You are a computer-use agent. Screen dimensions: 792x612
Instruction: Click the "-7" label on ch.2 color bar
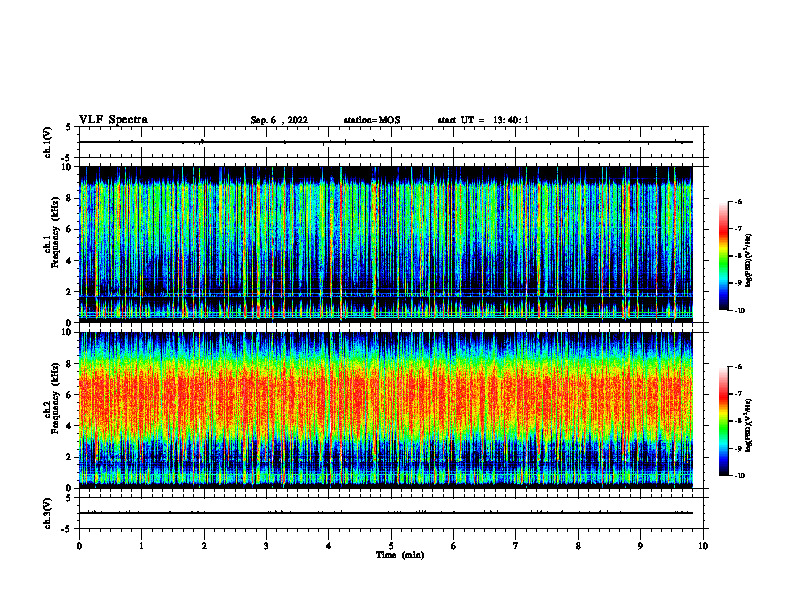pos(738,394)
